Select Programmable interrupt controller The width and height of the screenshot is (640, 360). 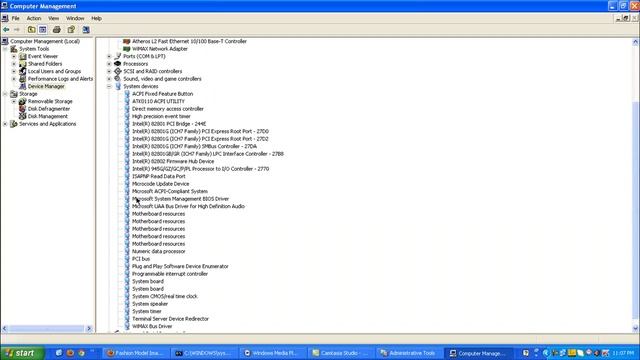click(170, 274)
